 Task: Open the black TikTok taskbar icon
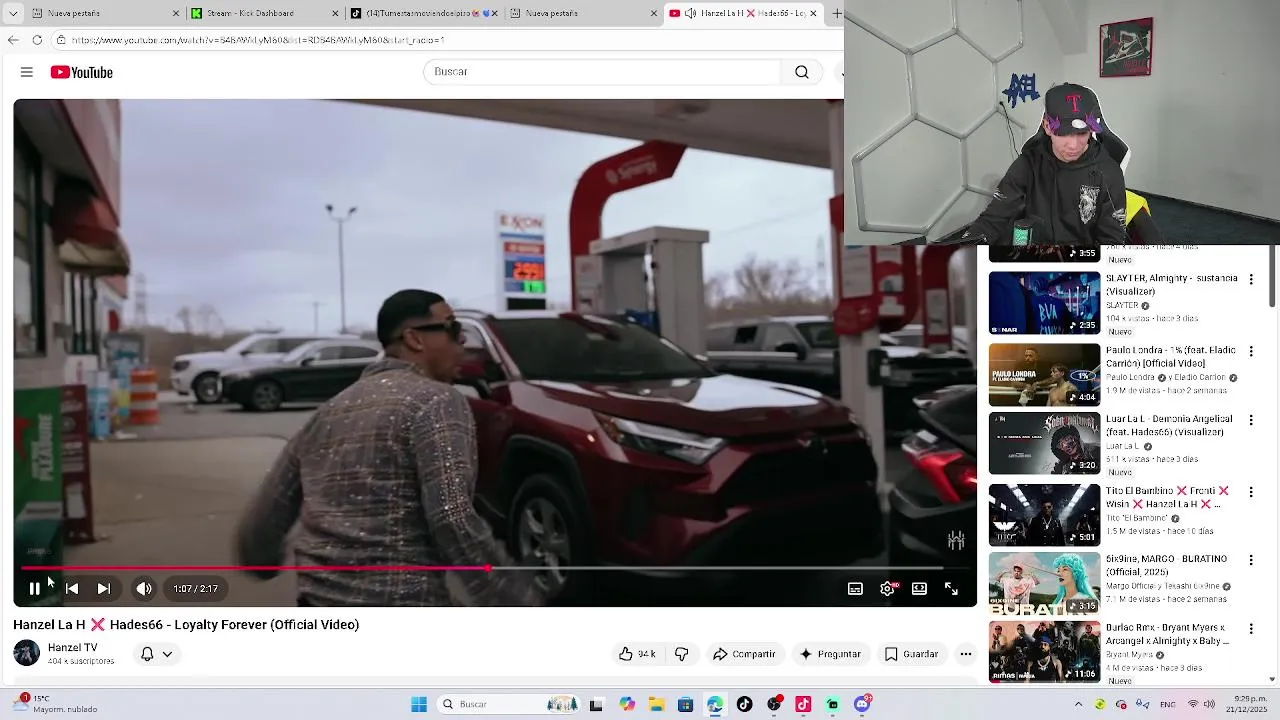pos(744,704)
